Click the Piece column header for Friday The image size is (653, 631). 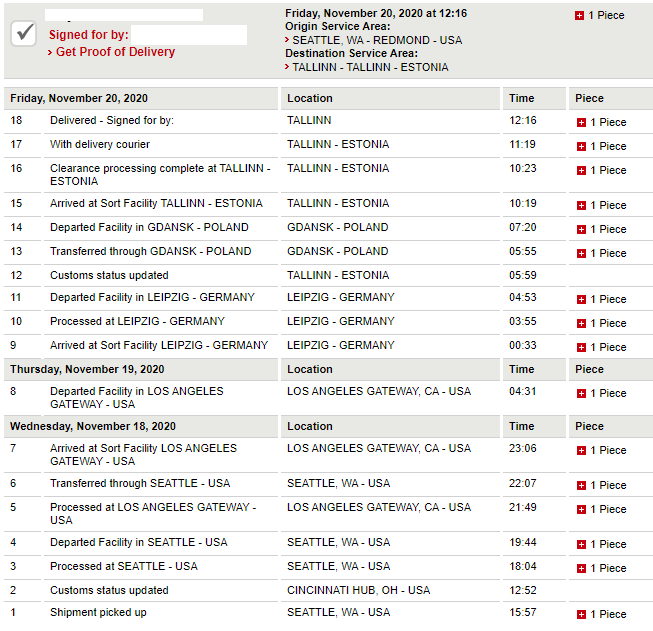589,98
